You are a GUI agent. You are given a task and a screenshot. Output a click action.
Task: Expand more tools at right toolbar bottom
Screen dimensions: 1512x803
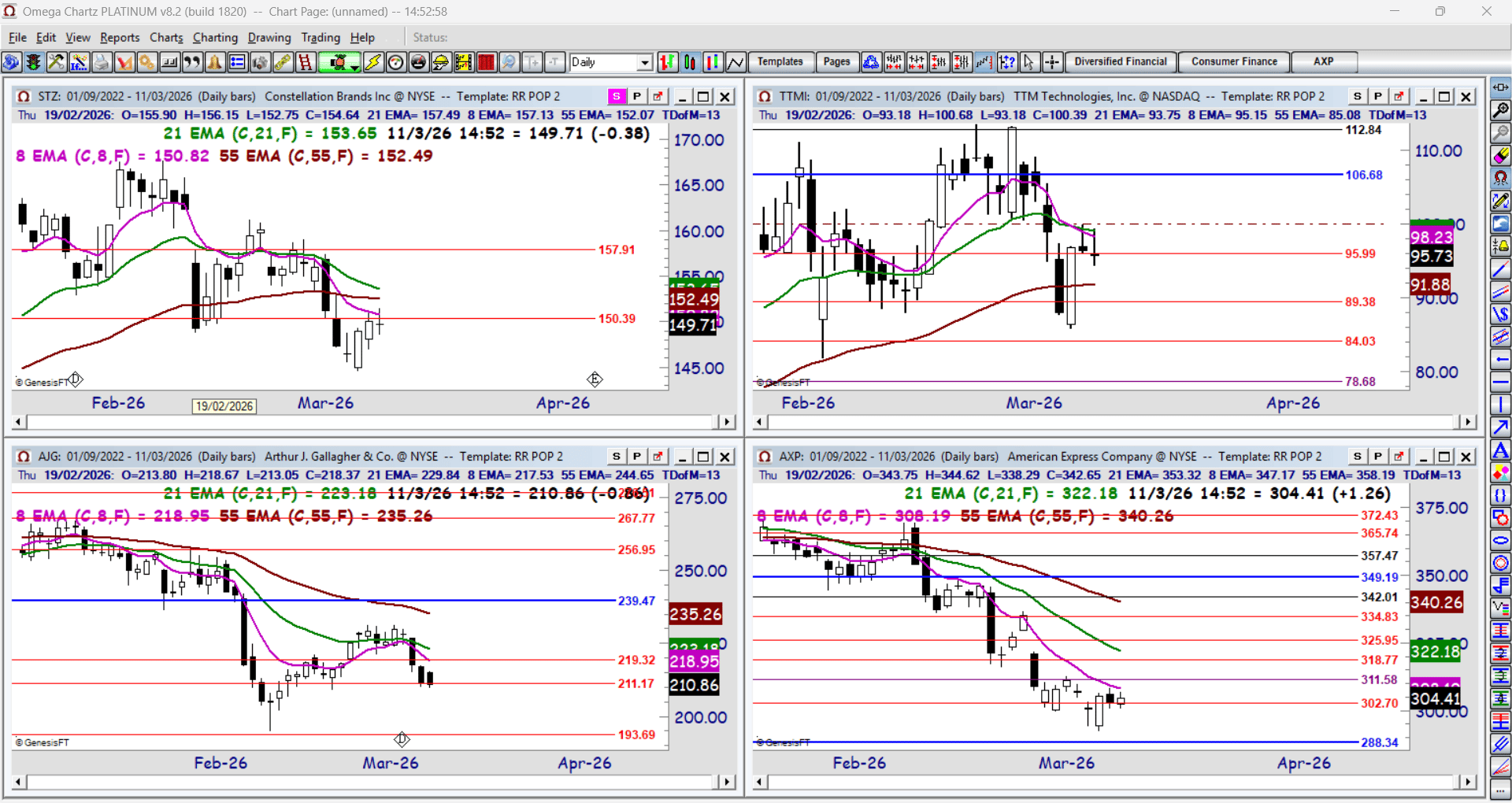1501,789
